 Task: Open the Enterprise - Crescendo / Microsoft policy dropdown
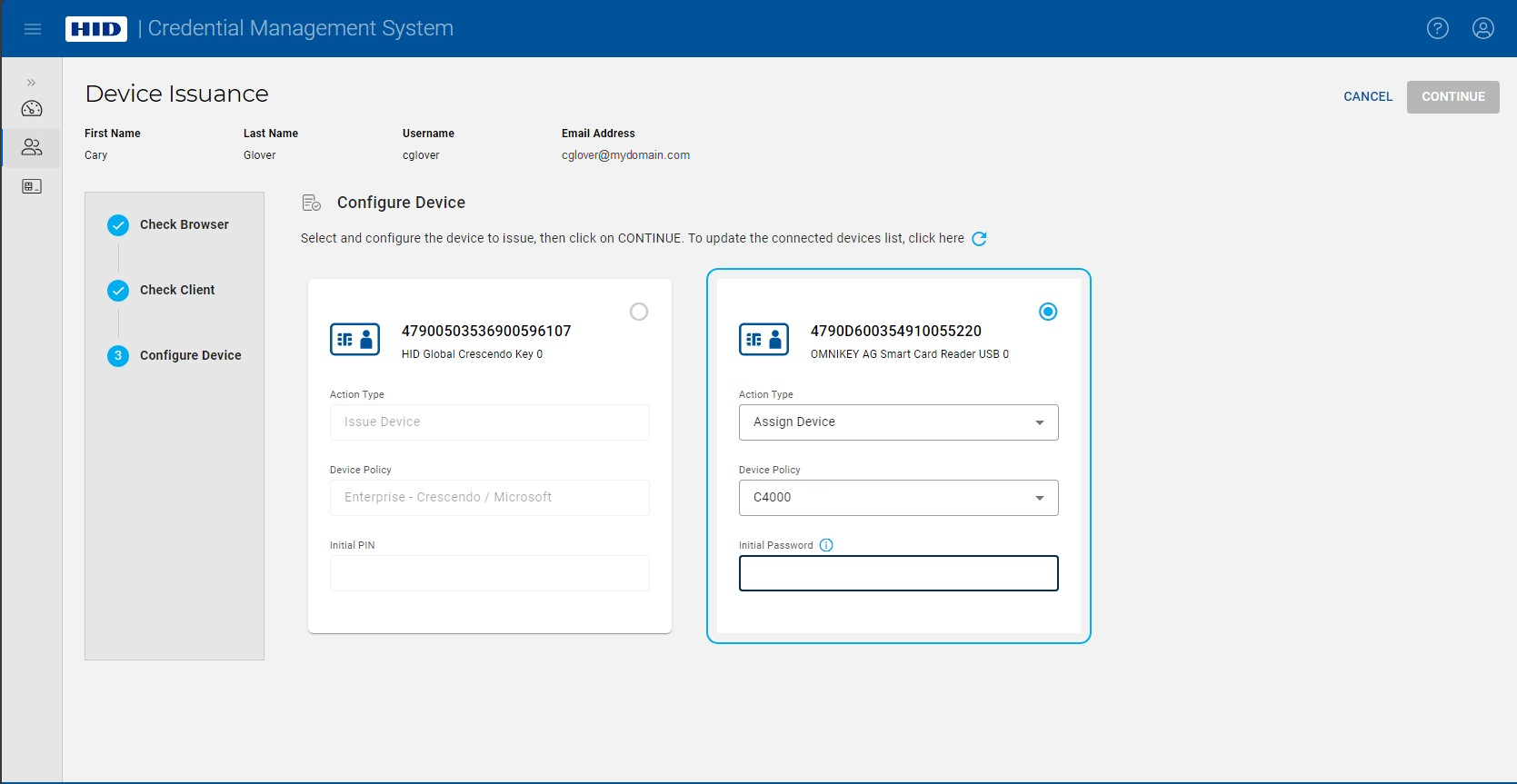click(490, 498)
